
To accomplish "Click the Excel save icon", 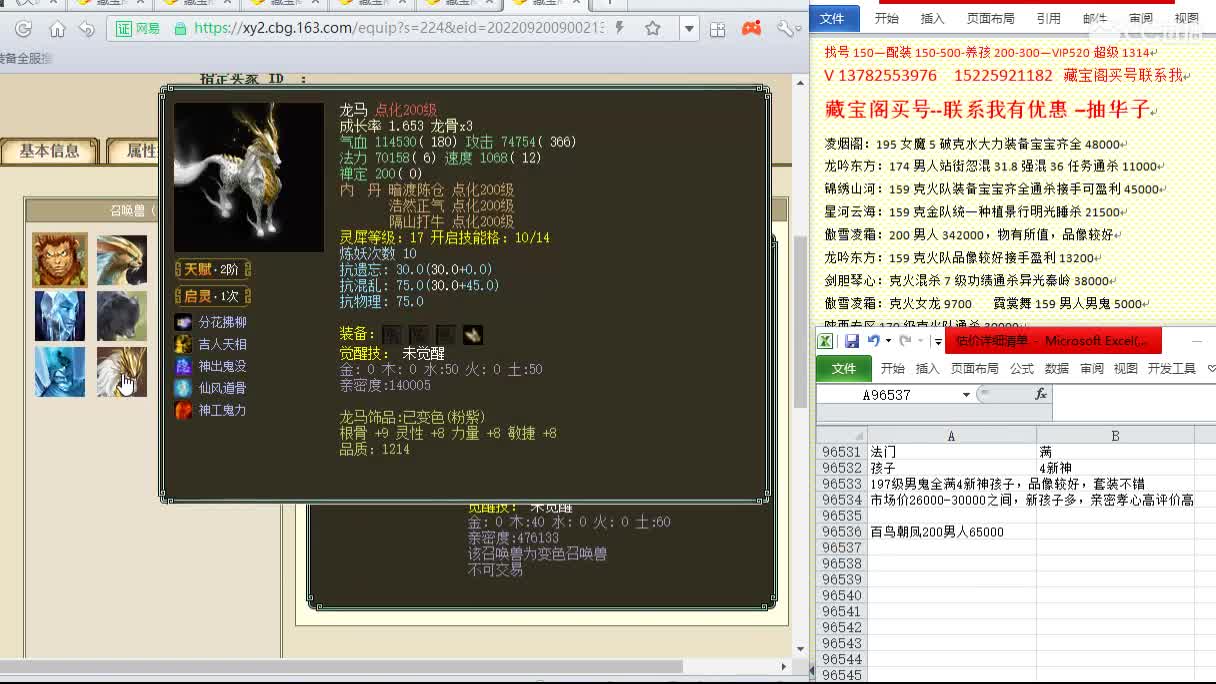I will pyautogui.click(x=851, y=341).
